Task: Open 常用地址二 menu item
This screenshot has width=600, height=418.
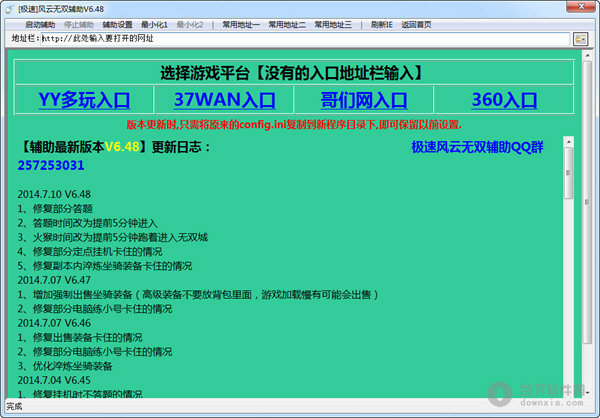Action: (x=287, y=25)
